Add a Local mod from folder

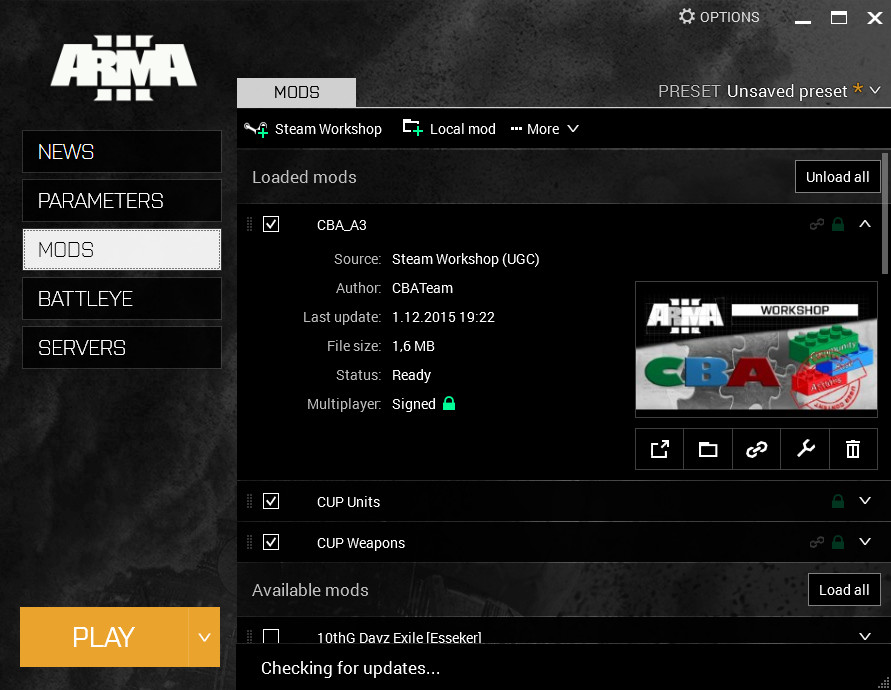pos(449,129)
